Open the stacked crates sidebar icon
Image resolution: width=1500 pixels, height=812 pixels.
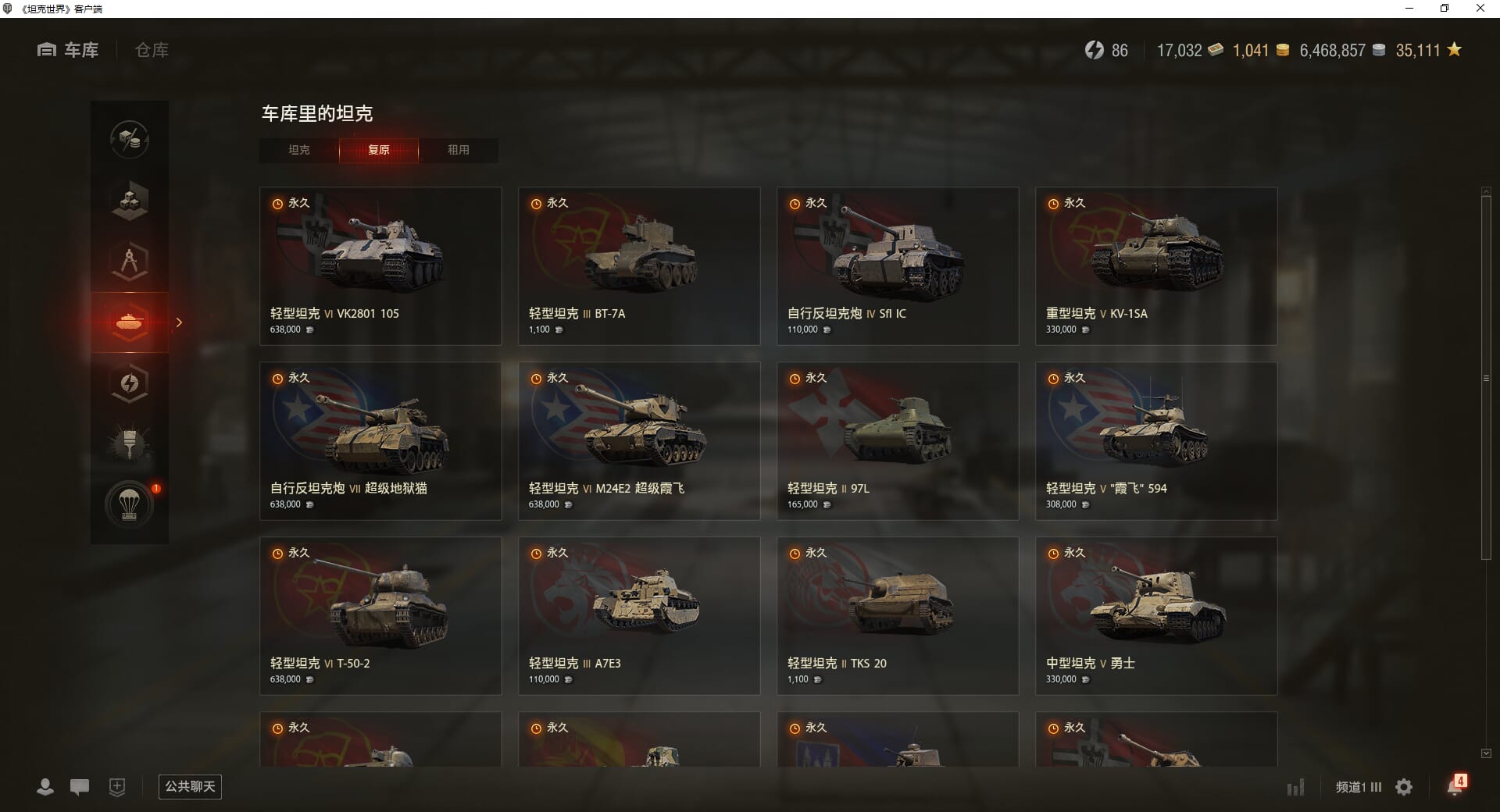coord(130,201)
